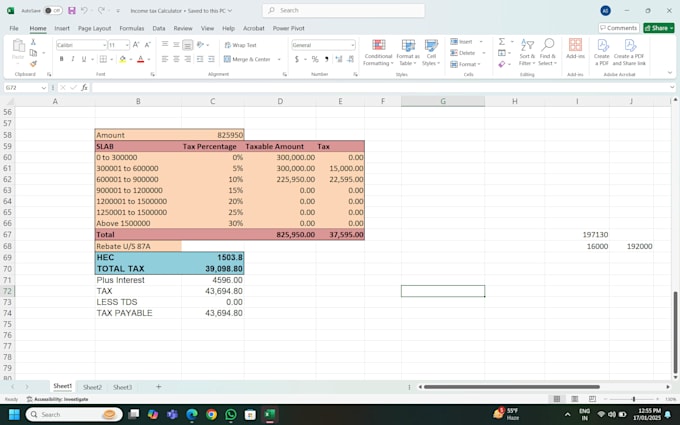
Task: Click the Borders icon
Action: [103, 59]
